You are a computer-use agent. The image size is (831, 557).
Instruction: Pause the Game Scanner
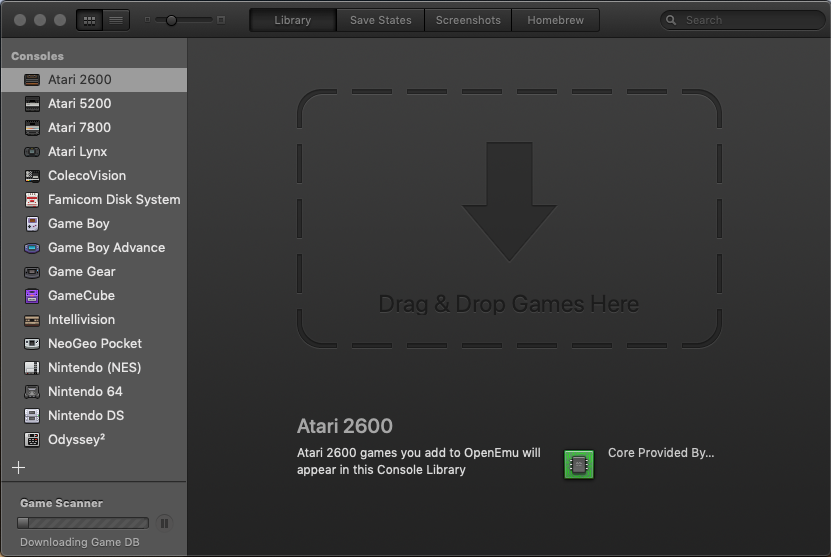pyautogui.click(x=165, y=522)
